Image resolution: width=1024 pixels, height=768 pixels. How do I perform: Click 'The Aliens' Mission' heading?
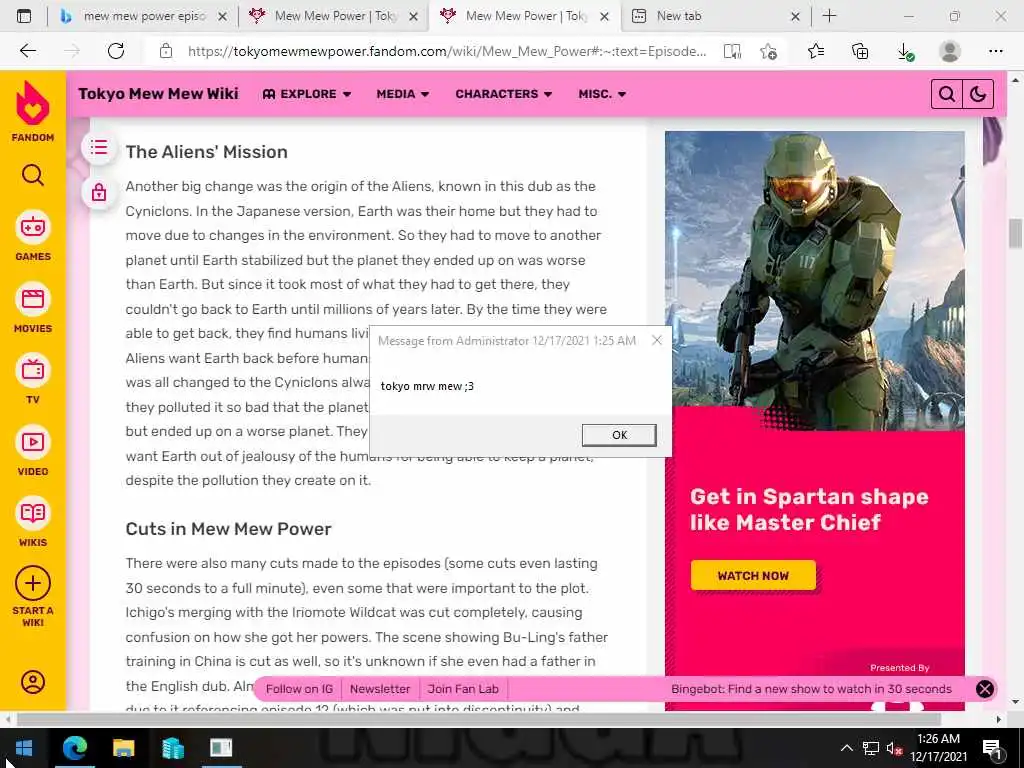click(x=206, y=152)
